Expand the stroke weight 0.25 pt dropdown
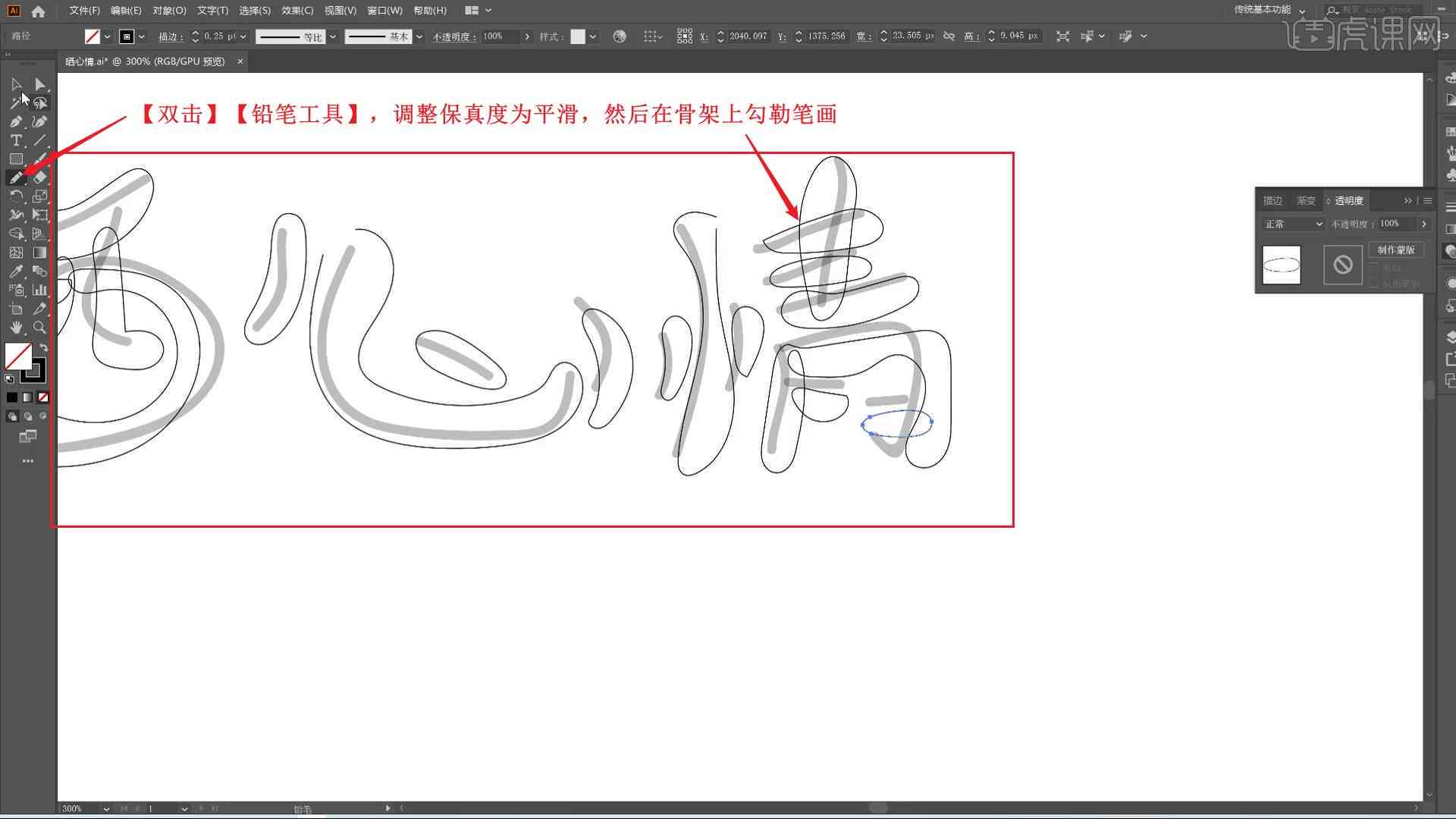Screen dimensions: 1456x819 click(x=243, y=36)
